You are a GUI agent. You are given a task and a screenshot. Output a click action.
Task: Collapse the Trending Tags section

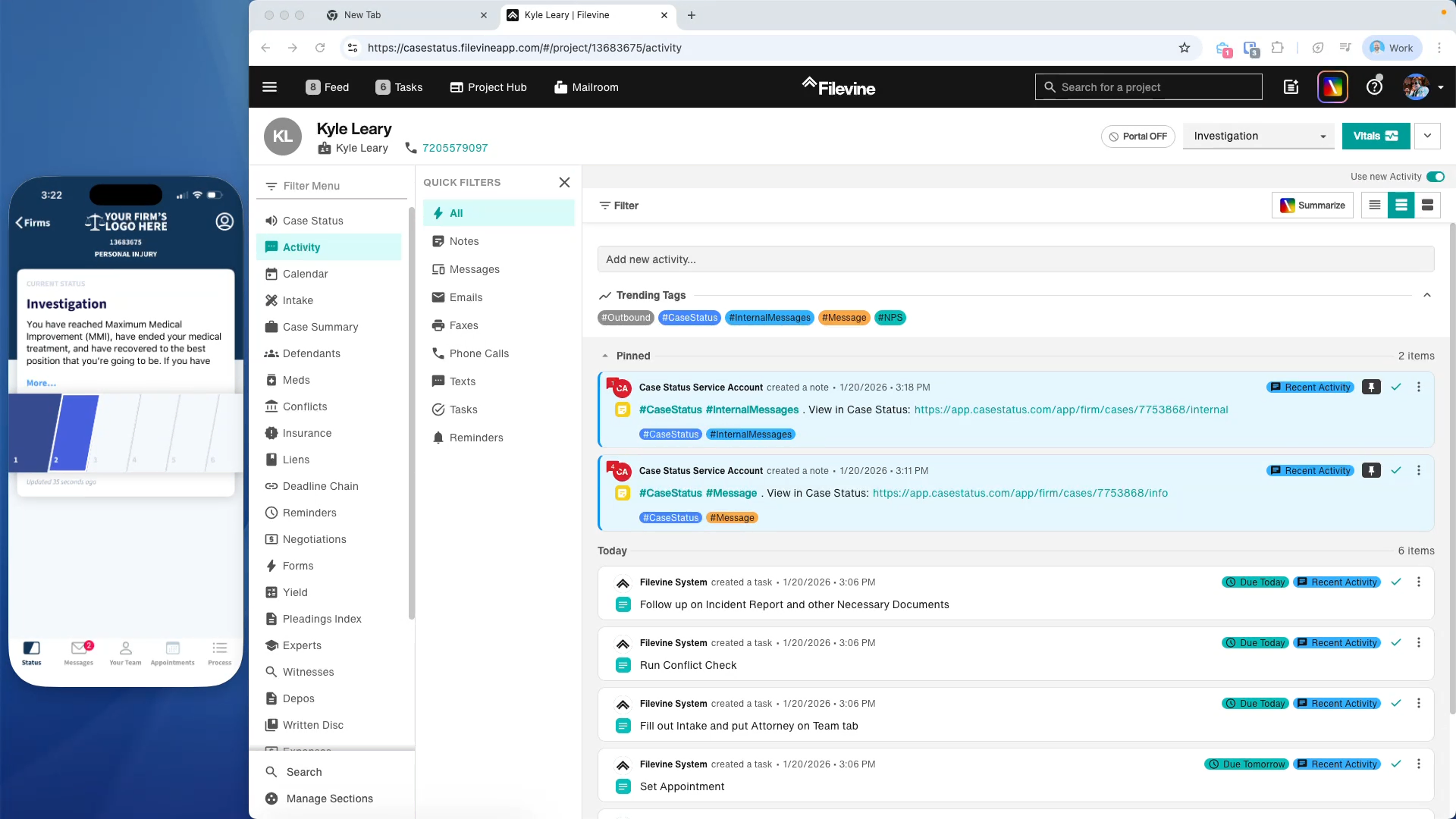[1426, 296]
